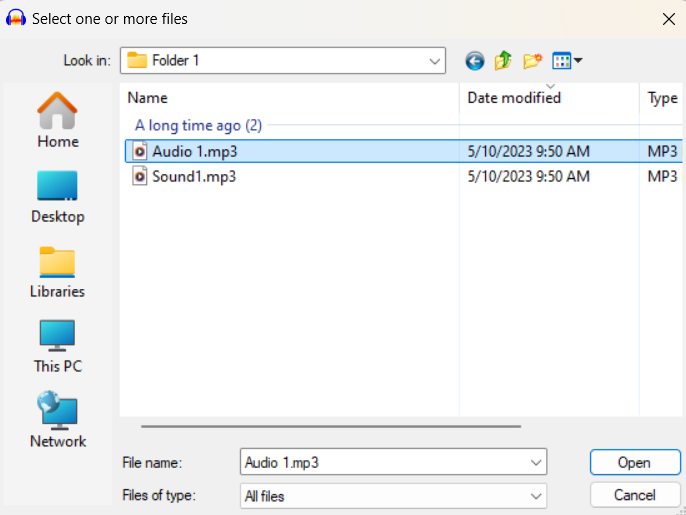Select the Sound1.mp3 file name
The image size is (686, 515).
[x=194, y=176]
